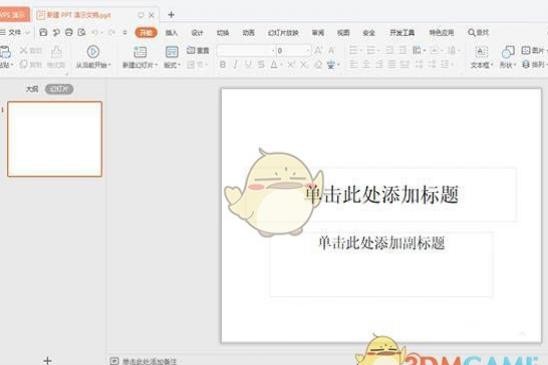Viewport: 548px width, 365px height.
Task: Toggle Underline formatting U
Action: [x=248, y=64]
